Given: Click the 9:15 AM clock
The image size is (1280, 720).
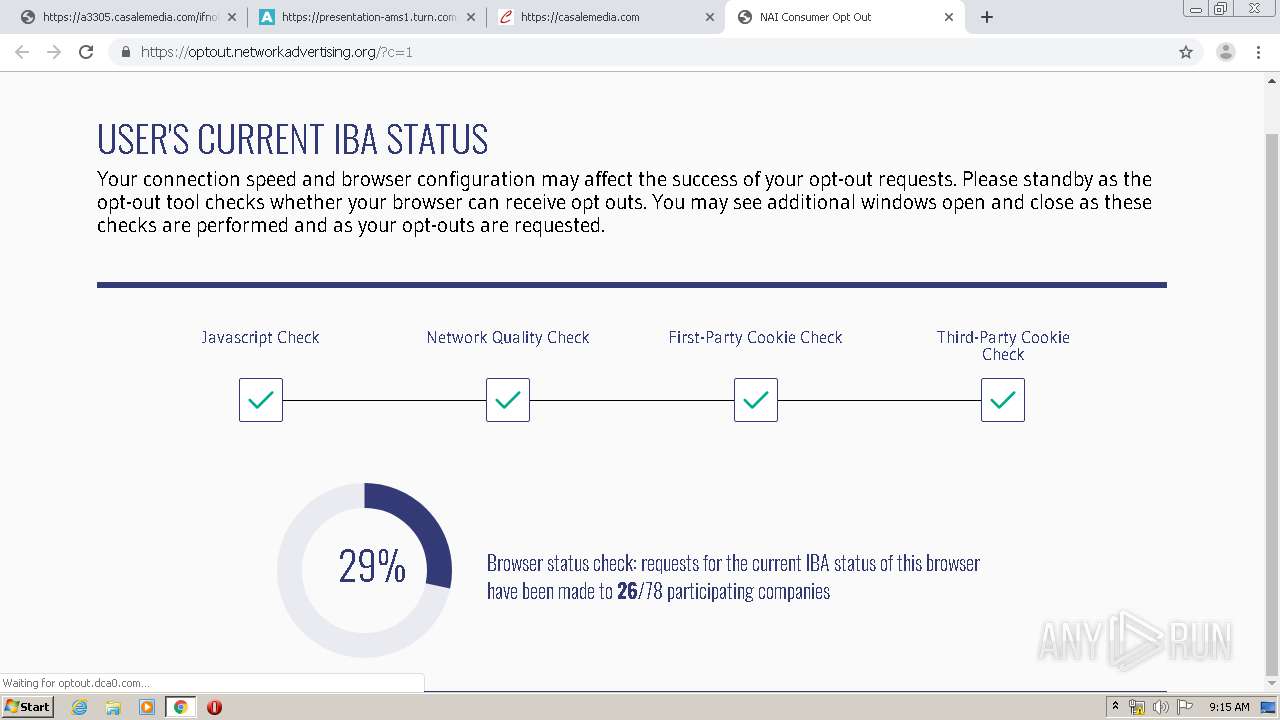Looking at the screenshot, I should click(1229, 707).
